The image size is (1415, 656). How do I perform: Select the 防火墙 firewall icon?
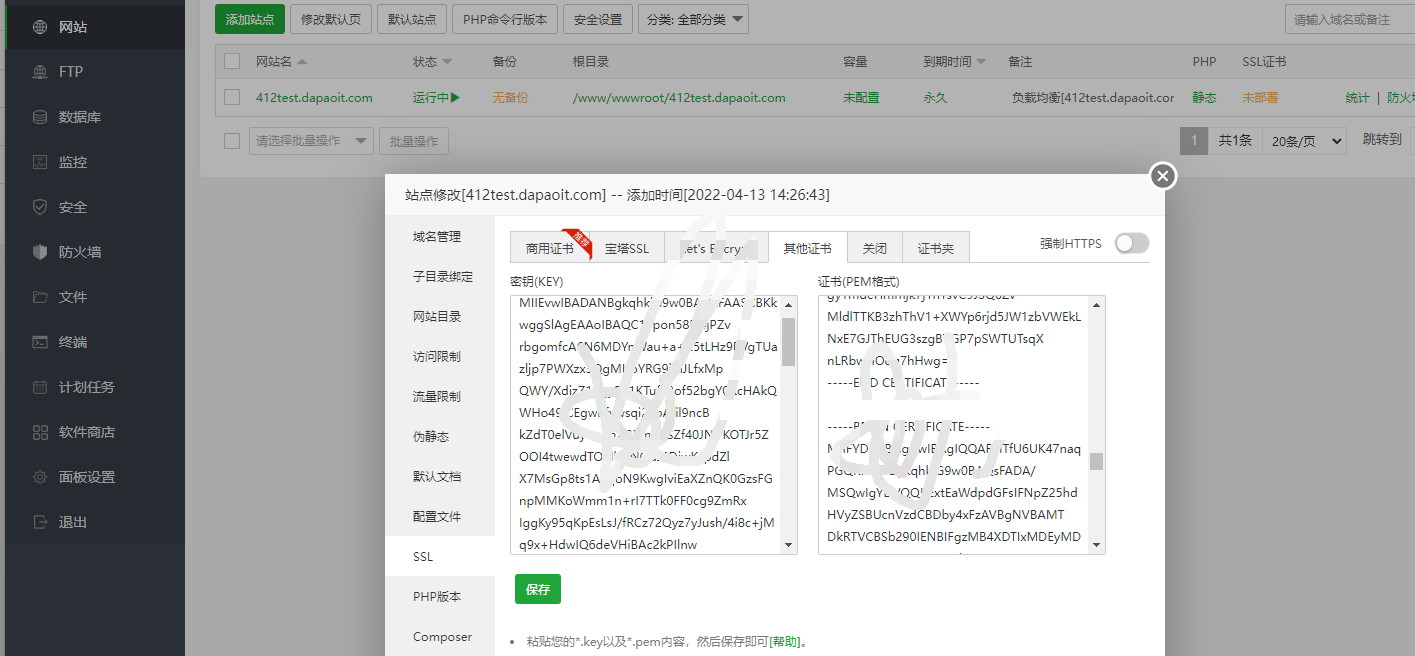(40, 252)
